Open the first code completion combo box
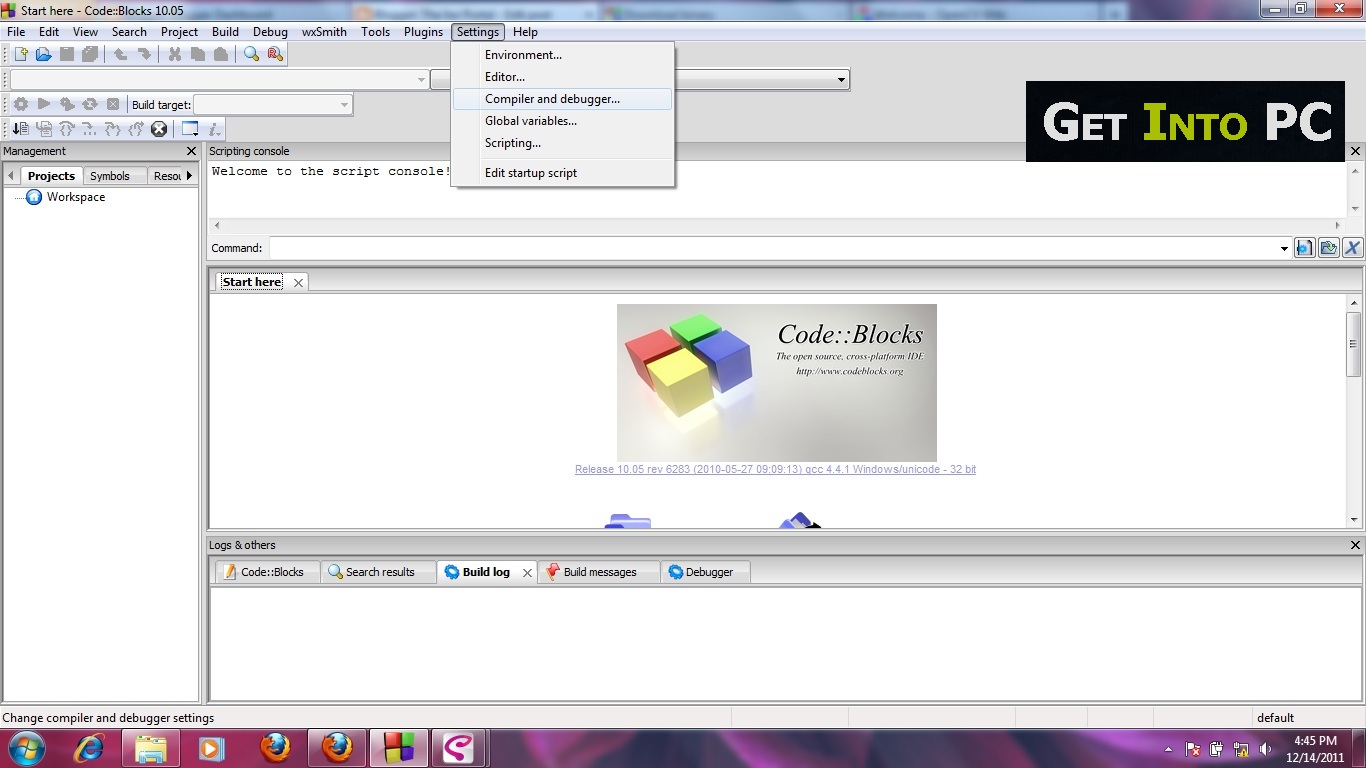Image resolution: width=1366 pixels, height=768 pixels. point(219,79)
